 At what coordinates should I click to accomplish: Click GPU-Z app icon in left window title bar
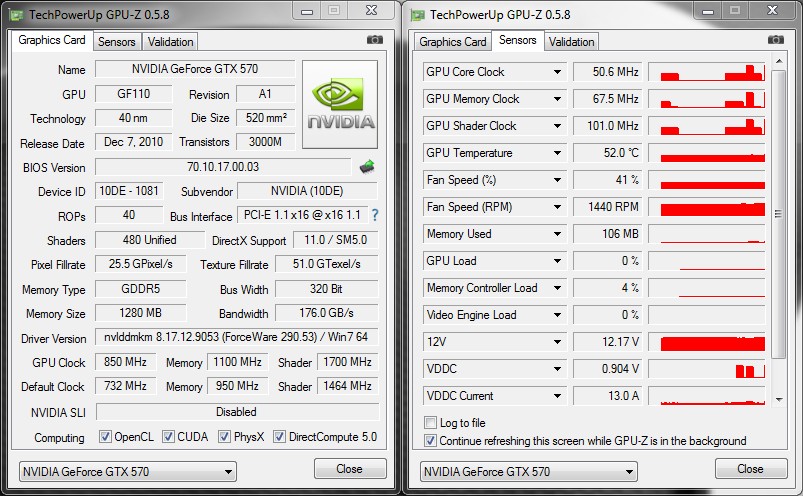(16, 15)
